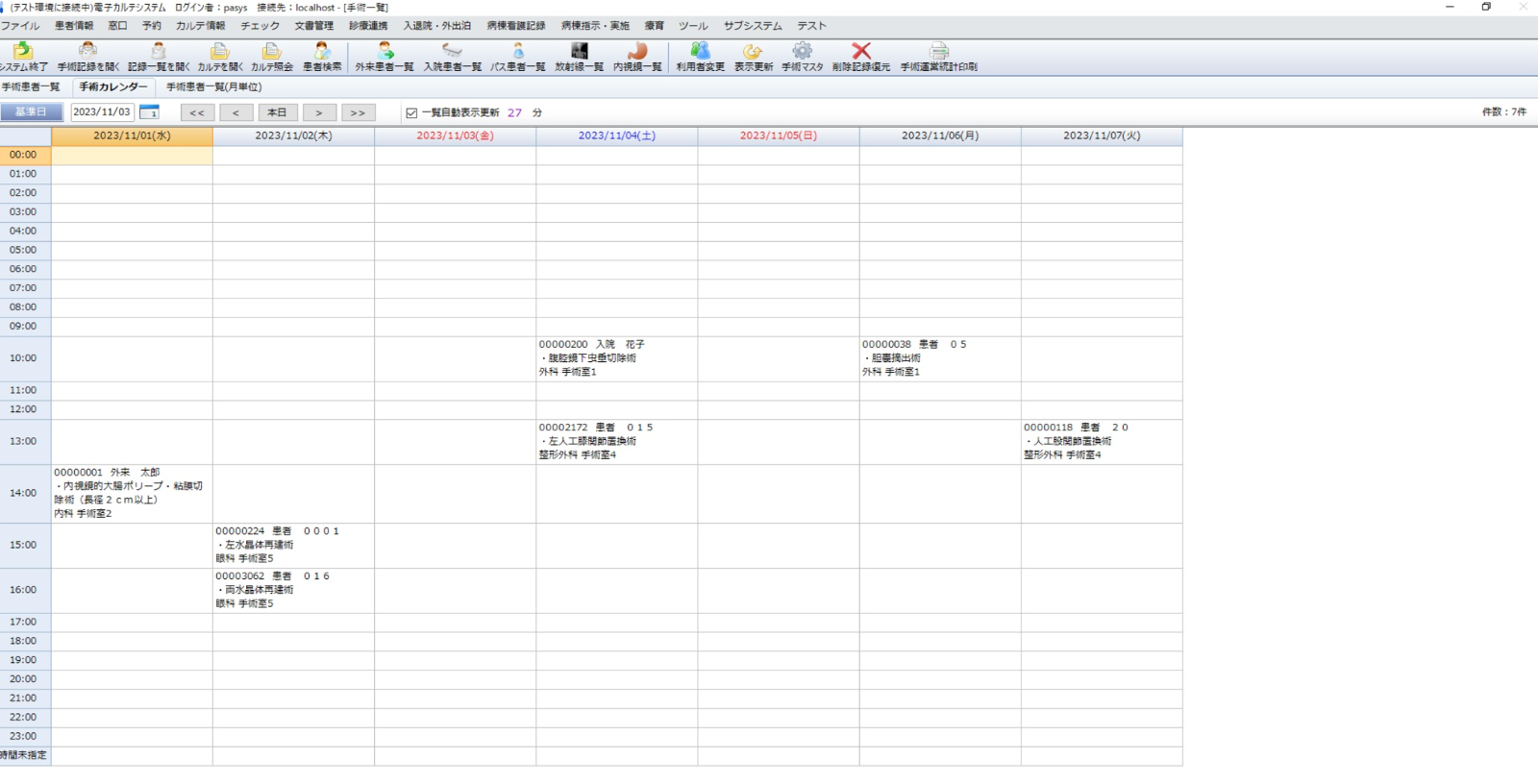Click the 内視鏡一覧 stomach icon
The width and height of the screenshot is (1538, 784).
[637, 52]
